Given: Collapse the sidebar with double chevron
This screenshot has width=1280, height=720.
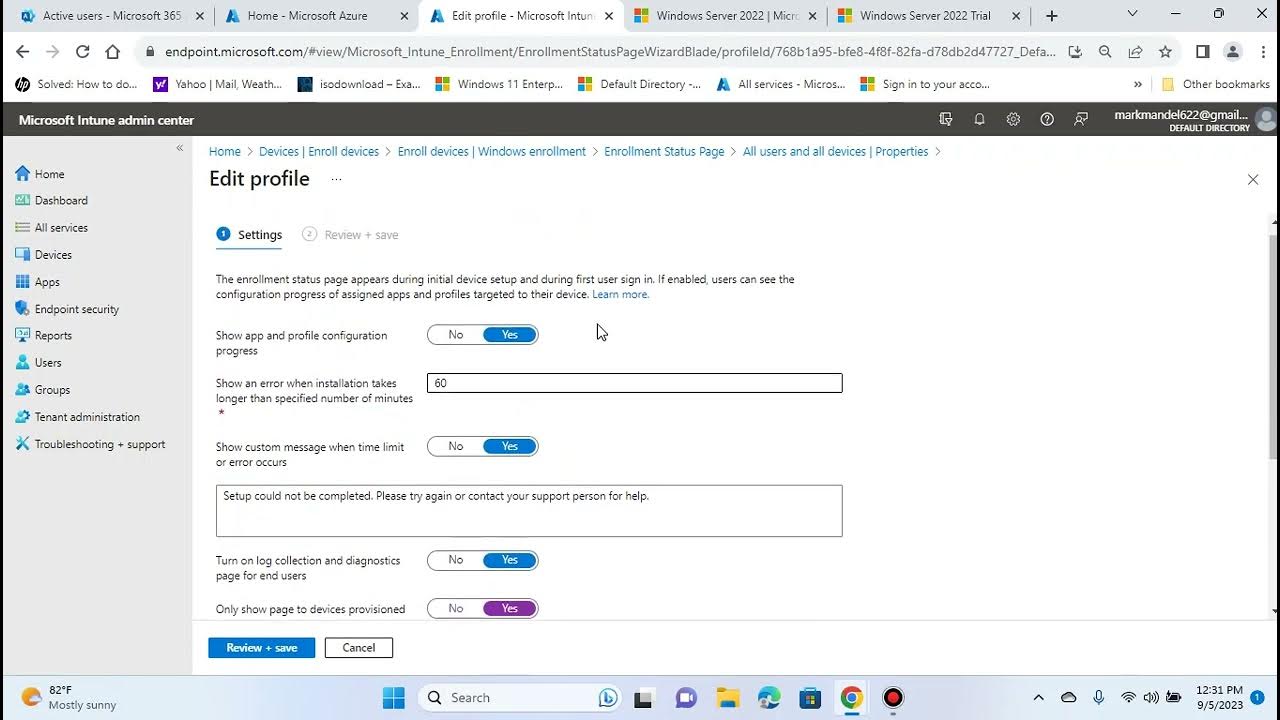Looking at the screenshot, I should tap(180, 148).
